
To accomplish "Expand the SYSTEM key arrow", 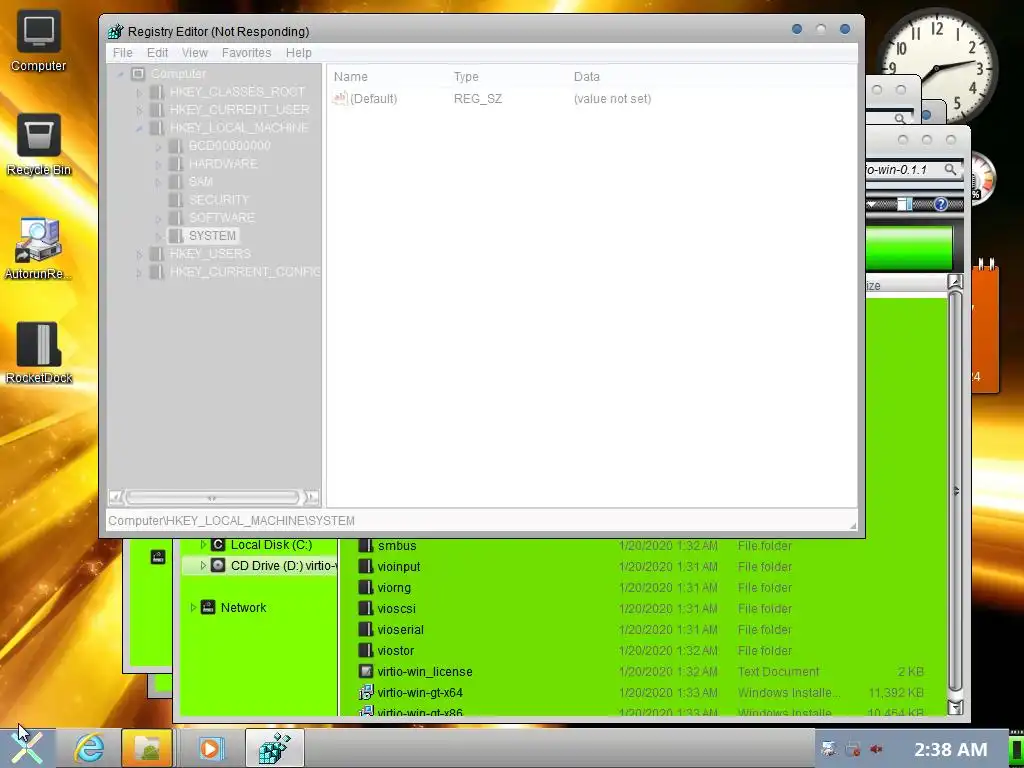I will tap(158, 236).
